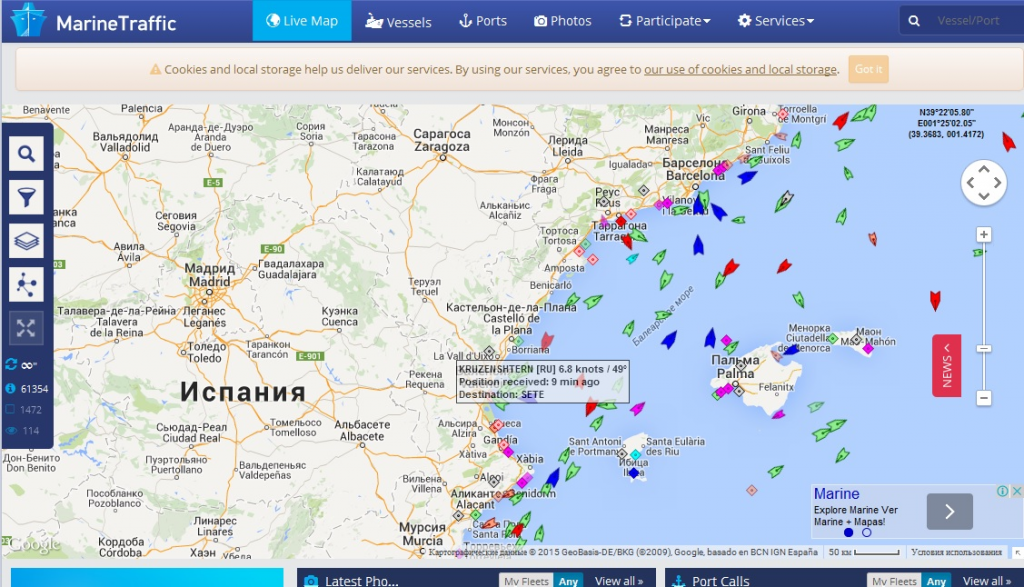
Task: Open the Photos menu item
Action: tap(563, 21)
